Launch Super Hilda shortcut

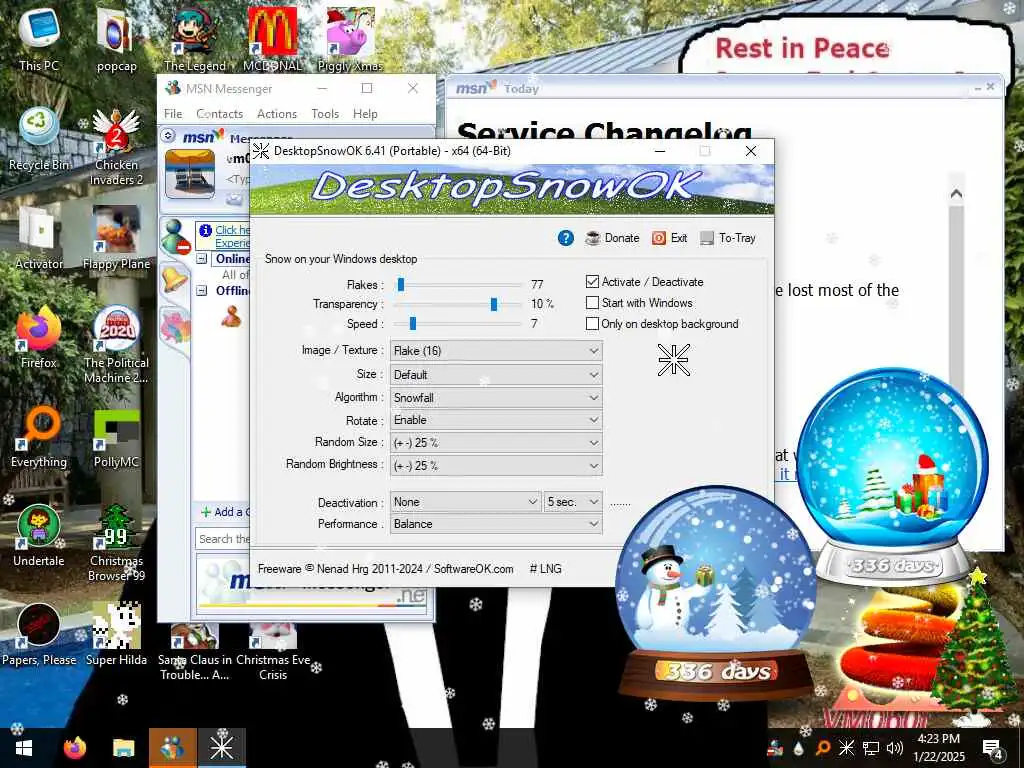(x=116, y=635)
